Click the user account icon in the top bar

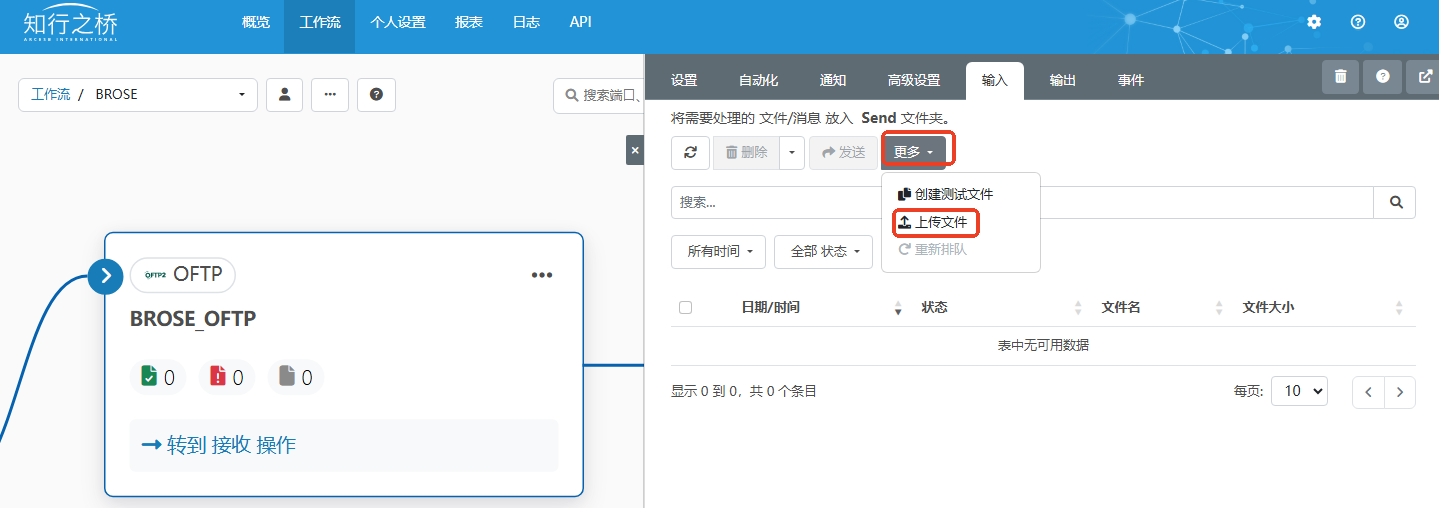[1401, 22]
